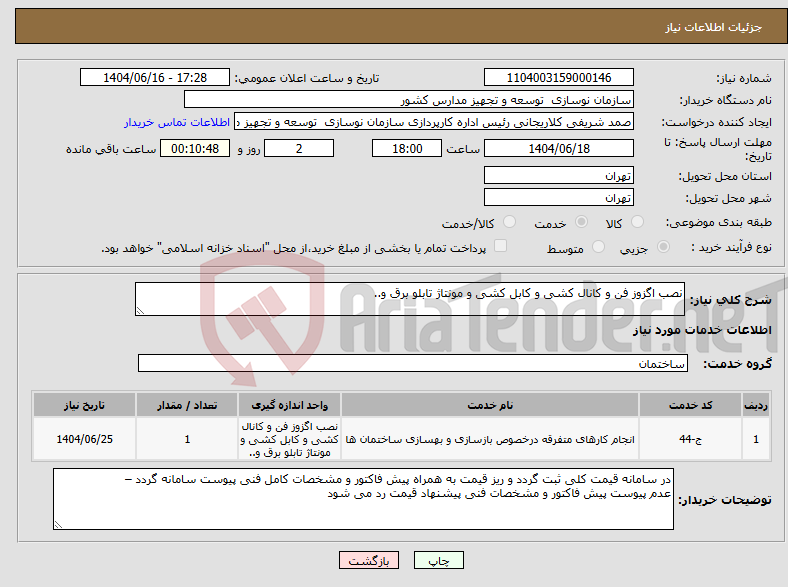This screenshot has width=788, height=587.
Task: Click the unit of measure cell in row 1
Action: coord(289,439)
